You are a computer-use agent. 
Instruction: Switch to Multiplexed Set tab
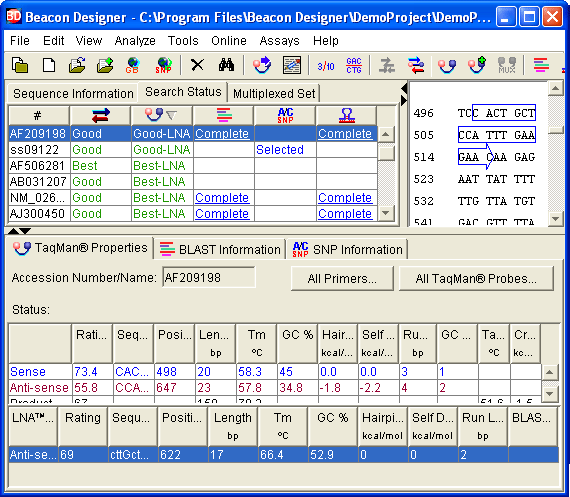[x=274, y=94]
